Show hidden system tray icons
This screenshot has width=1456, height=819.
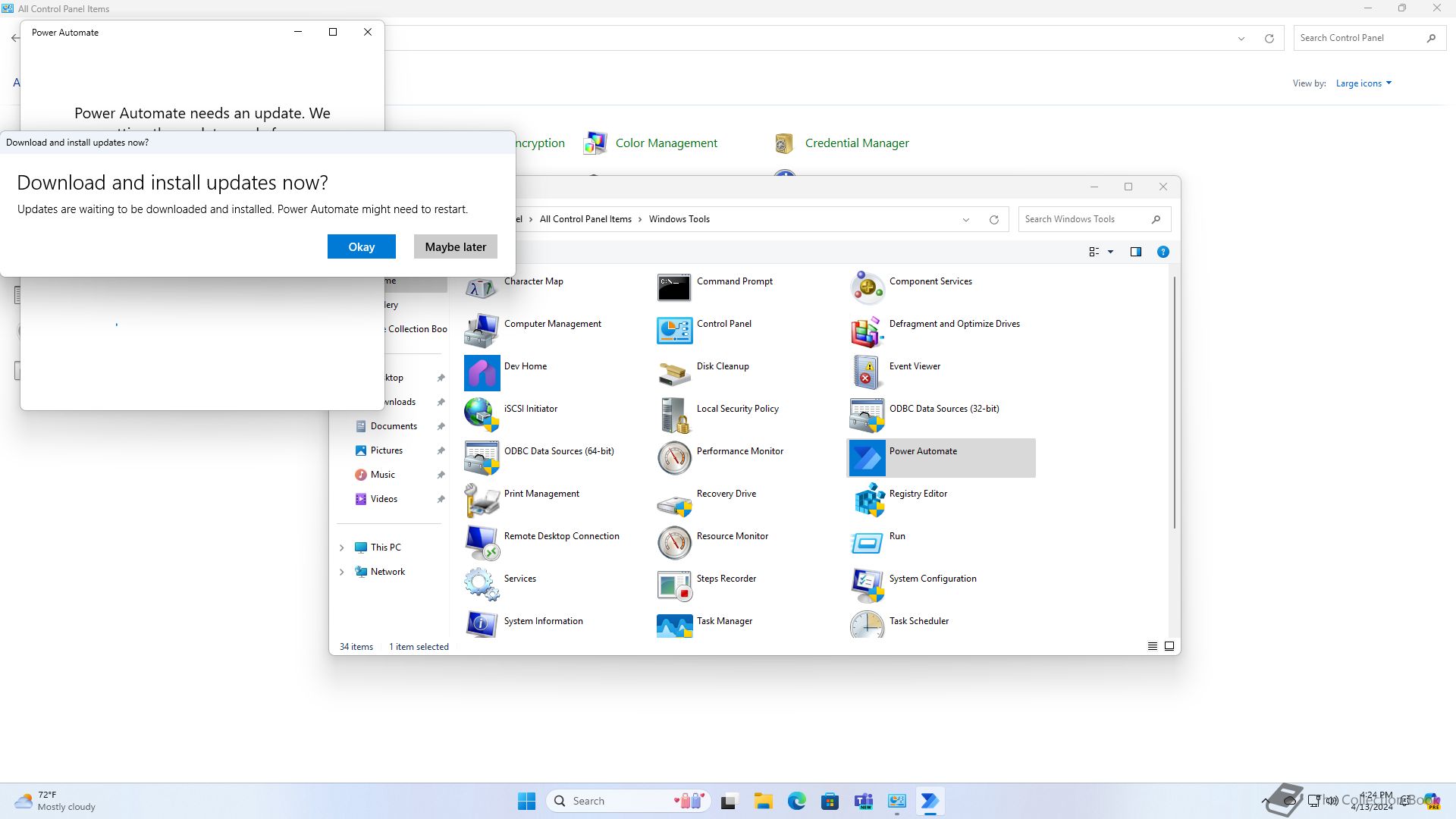[1265, 801]
